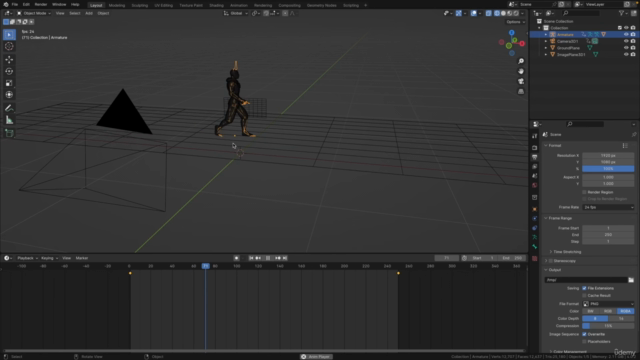Open the viewport Add menu

tap(89, 13)
